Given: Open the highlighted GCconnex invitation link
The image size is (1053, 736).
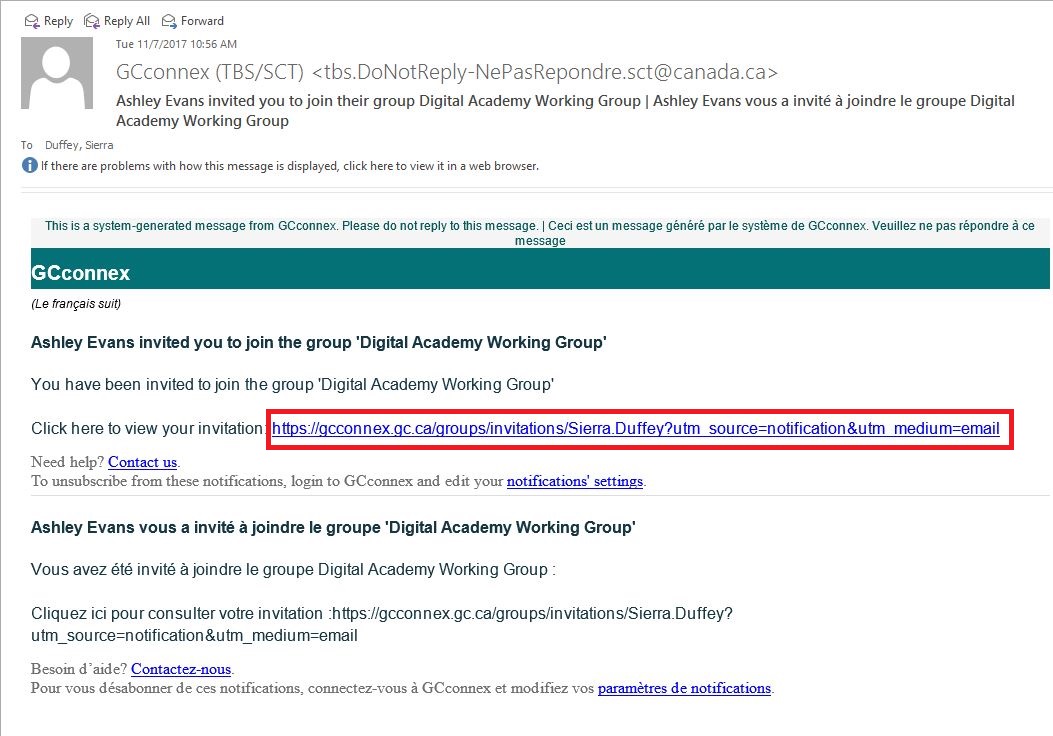Looking at the screenshot, I should (x=635, y=428).
